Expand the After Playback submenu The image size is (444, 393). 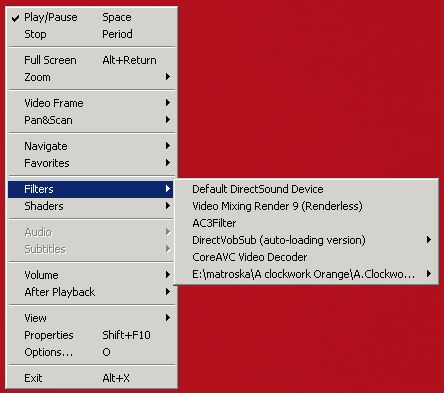click(91, 292)
